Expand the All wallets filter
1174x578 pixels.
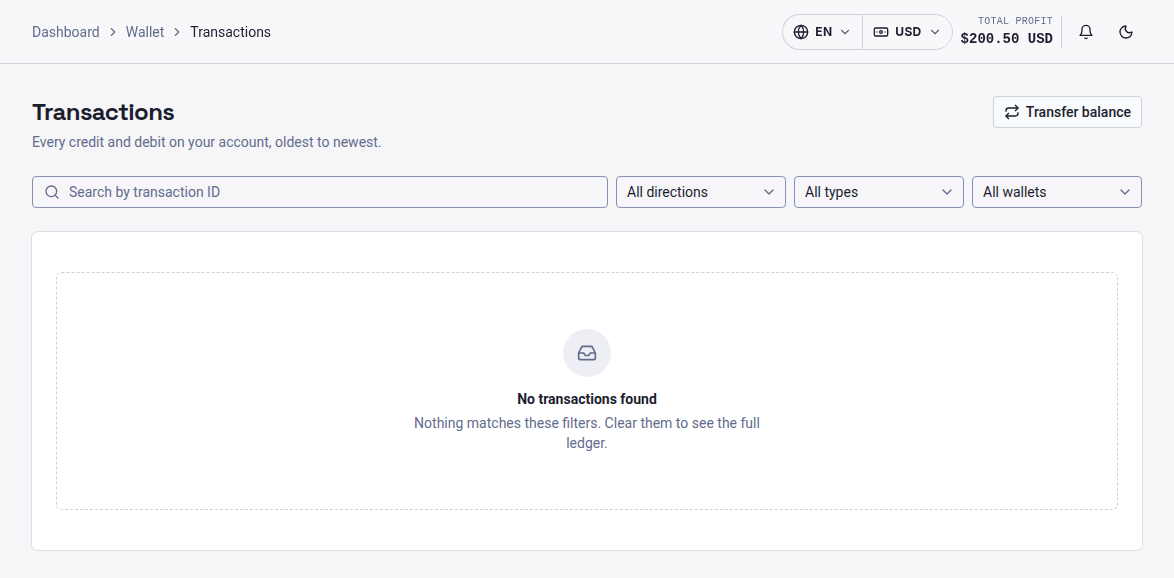pyautogui.click(x=1056, y=192)
